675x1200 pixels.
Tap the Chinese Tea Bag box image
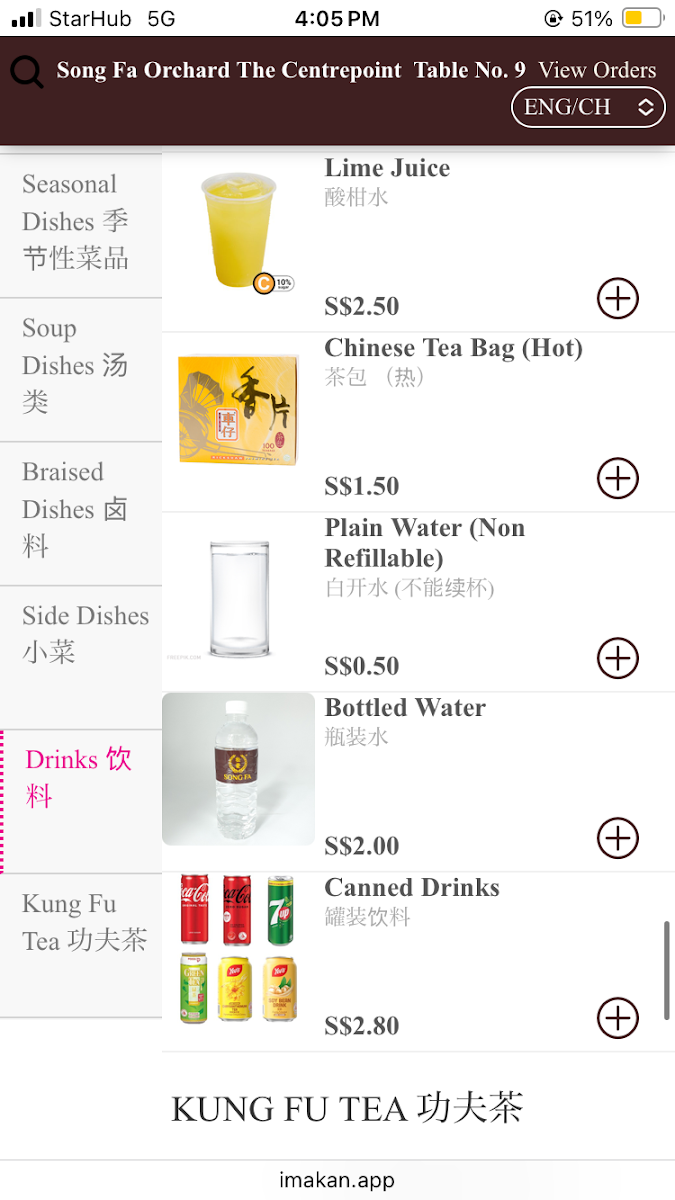238,410
